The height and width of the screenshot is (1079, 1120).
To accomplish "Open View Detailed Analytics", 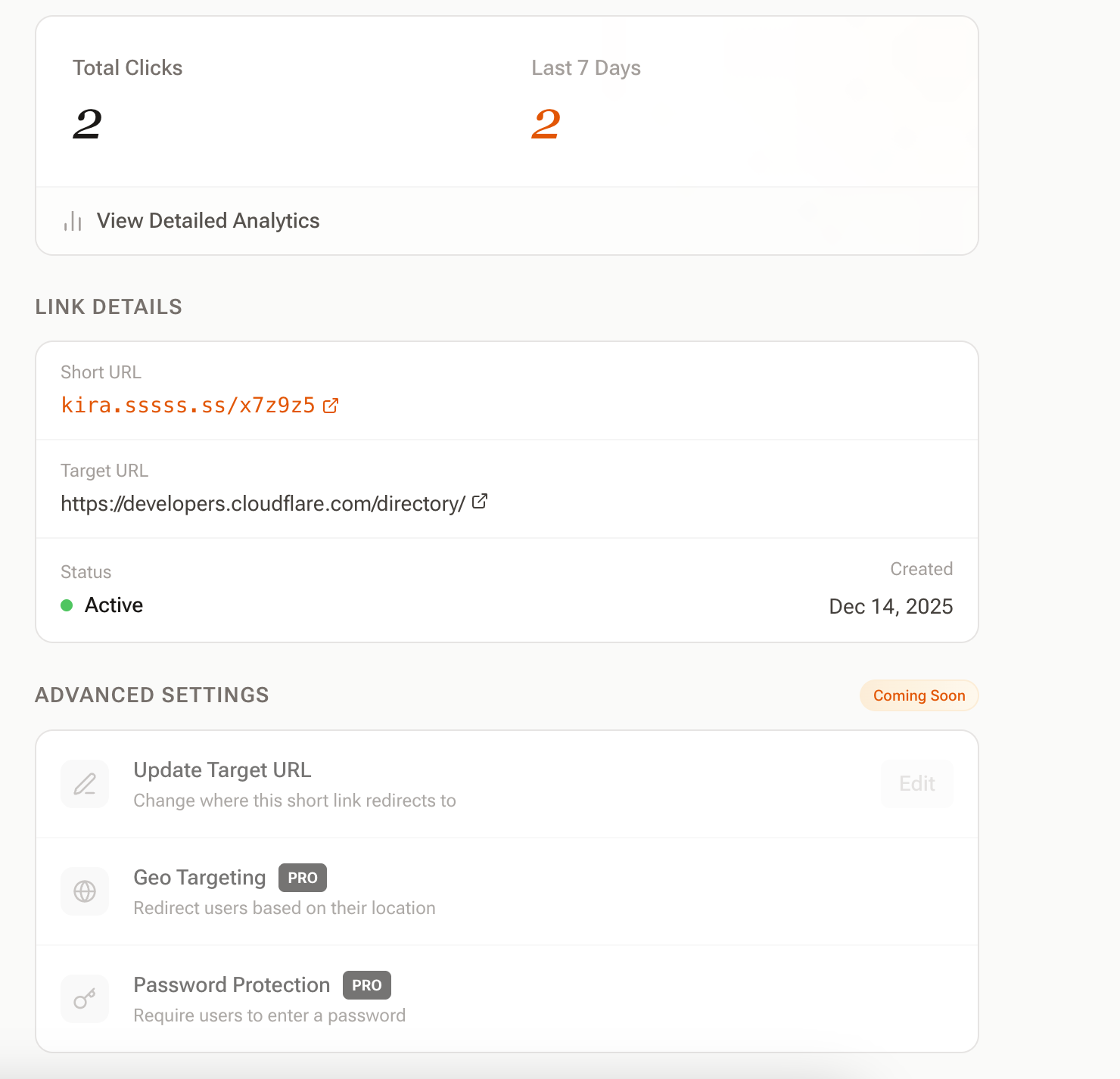I will pyautogui.click(x=207, y=221).
